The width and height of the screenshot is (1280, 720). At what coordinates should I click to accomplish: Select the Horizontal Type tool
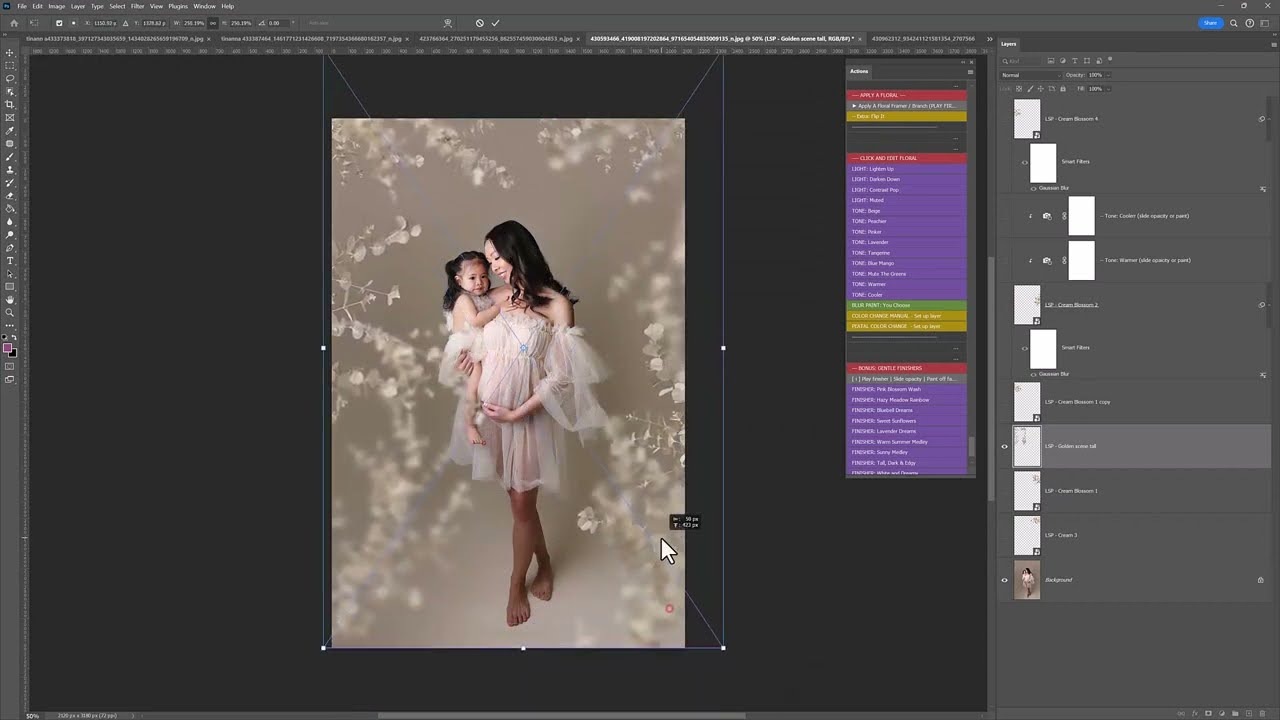pyautogui.click(x=10, y=261)
